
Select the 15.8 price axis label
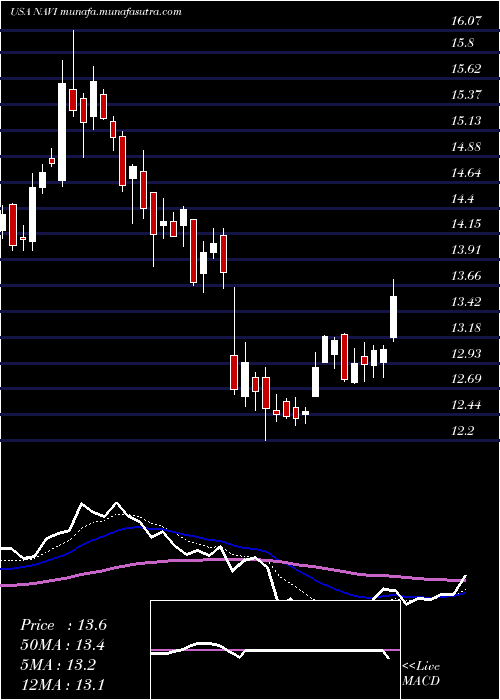pos(463,43)
